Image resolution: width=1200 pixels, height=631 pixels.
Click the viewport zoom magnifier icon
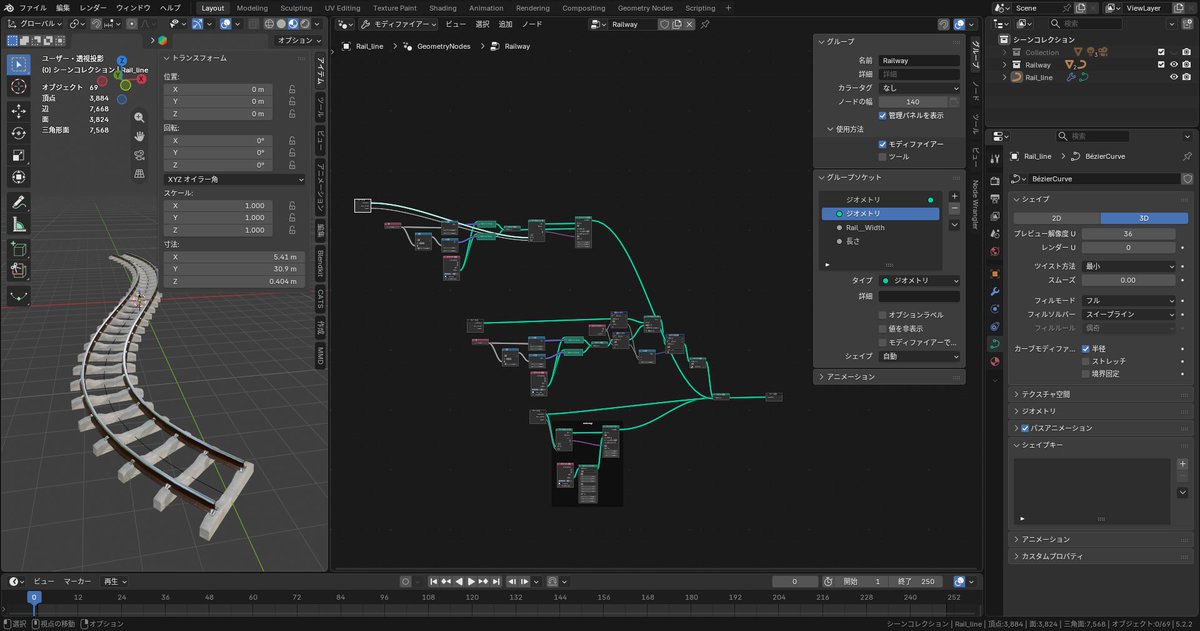pyautogui.click(x=139, y=117)
